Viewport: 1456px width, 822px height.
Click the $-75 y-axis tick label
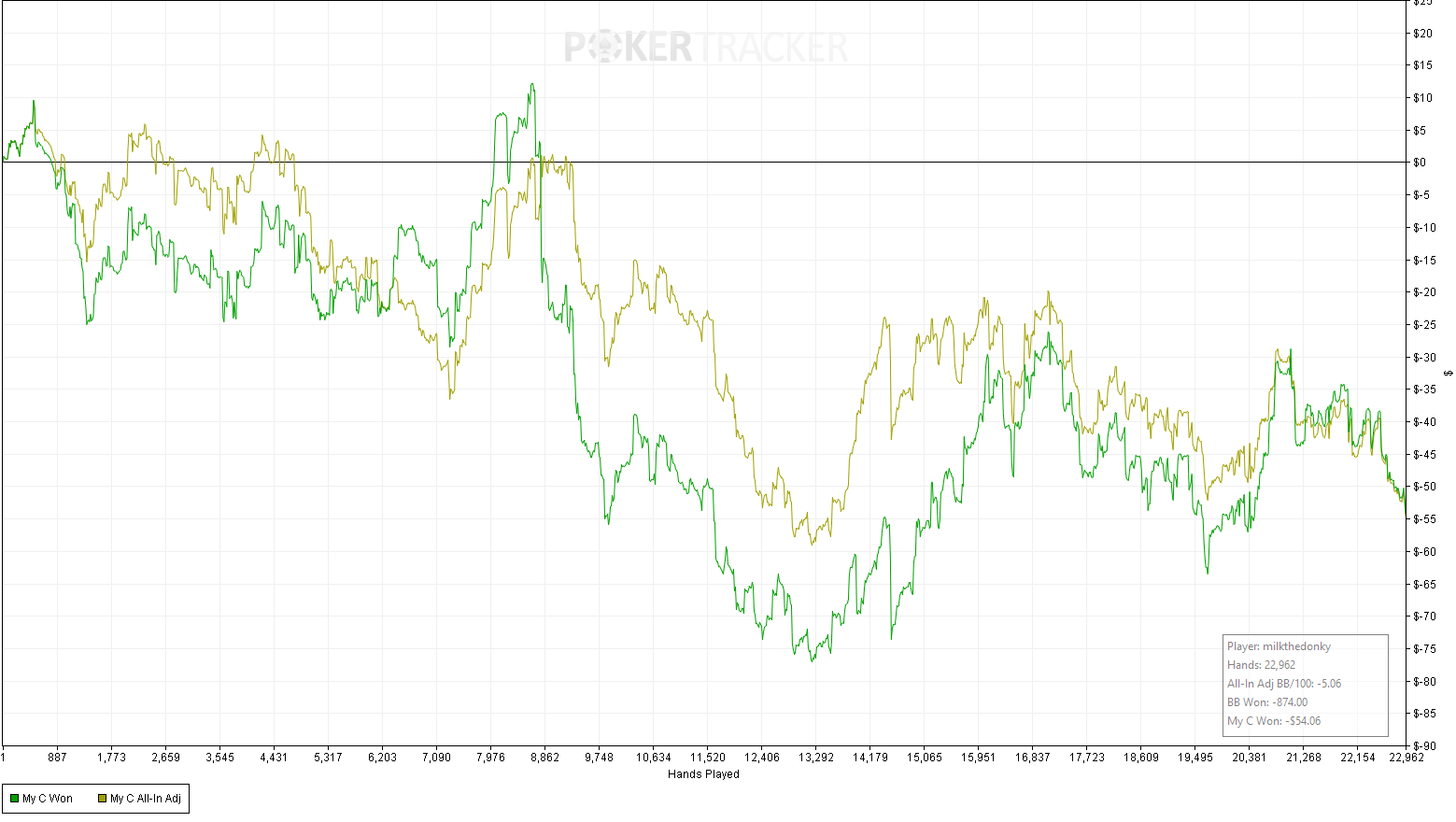pos(1424,649)
